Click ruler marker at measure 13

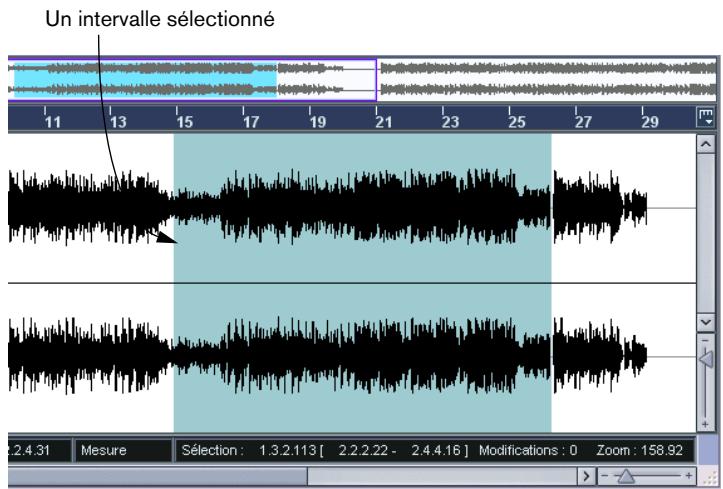118,122
